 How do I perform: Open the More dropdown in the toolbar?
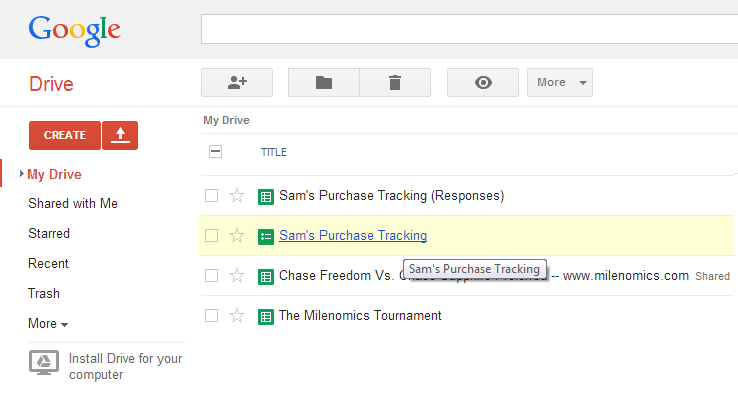(560, 82)
